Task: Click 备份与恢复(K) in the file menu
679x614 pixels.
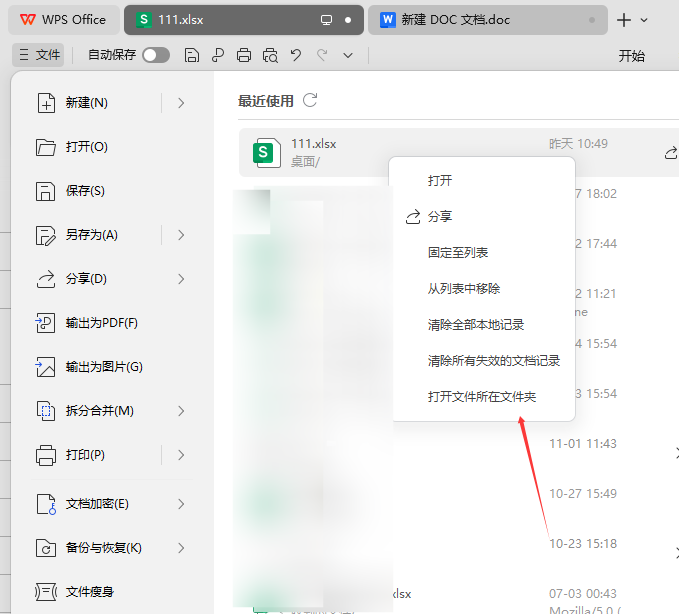Action: click(x=103, y=548)
